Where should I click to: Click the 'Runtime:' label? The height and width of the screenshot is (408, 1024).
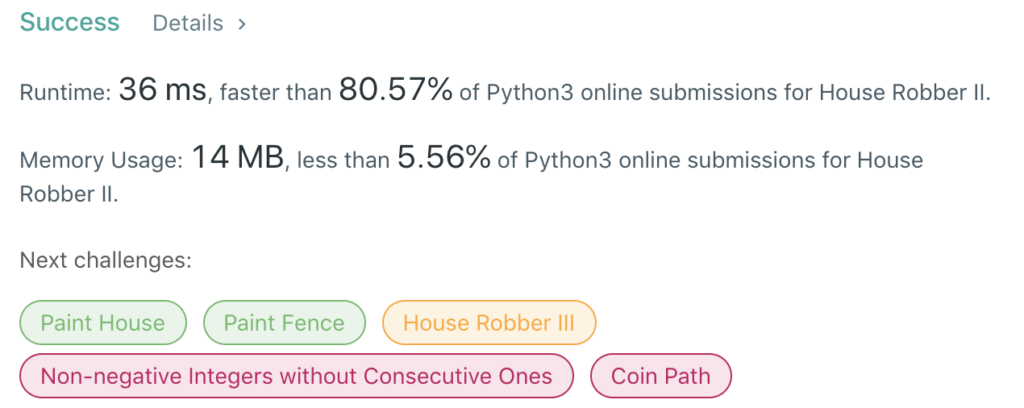coord(65,94)
